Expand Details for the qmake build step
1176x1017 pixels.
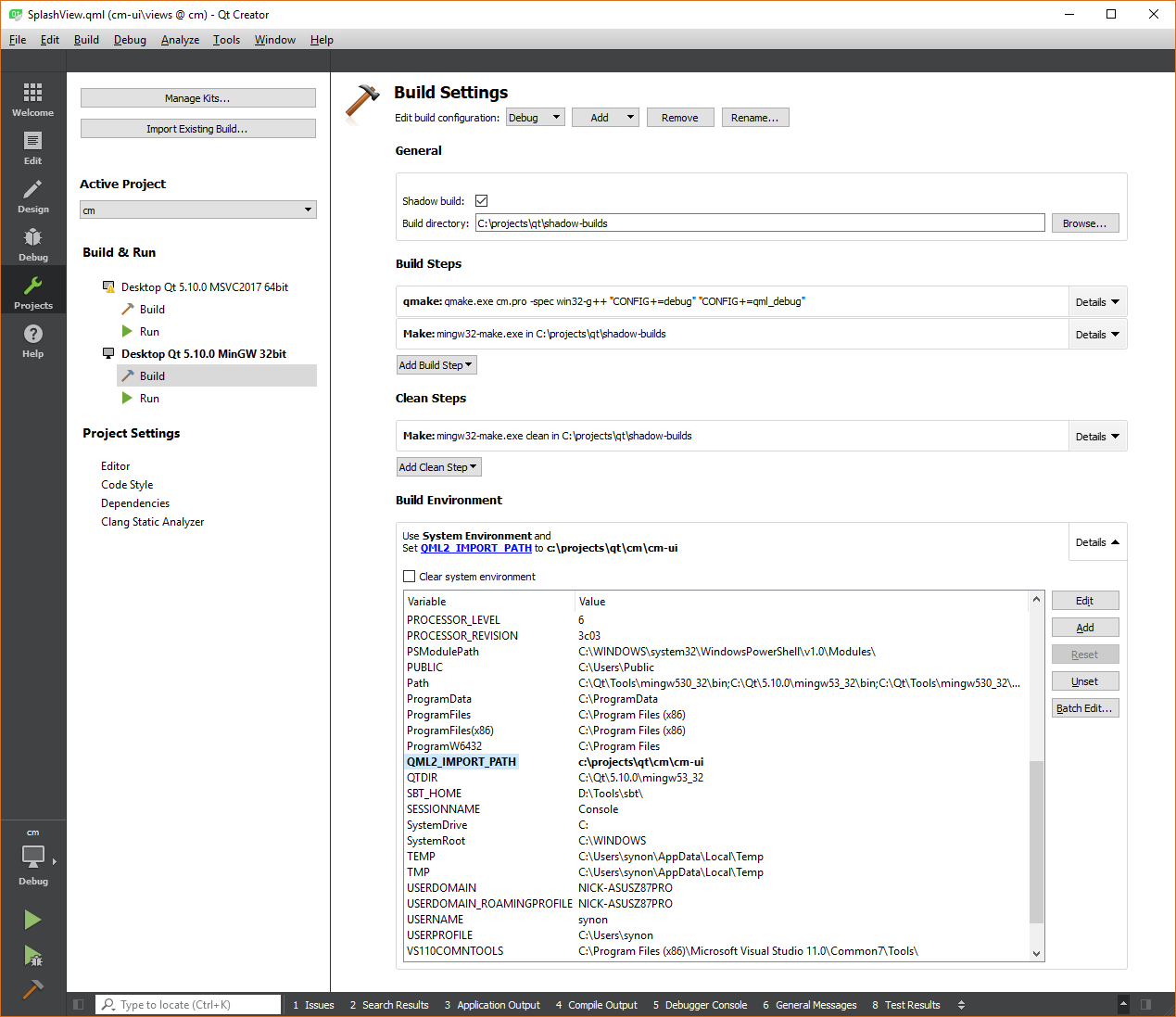[x=1097, y=302]
